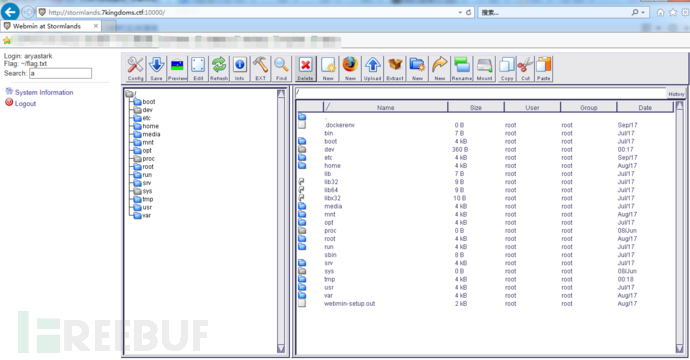Click parent directory folder icon in list
The width and height of the screenshot is (690, 360).
[302, 117]
